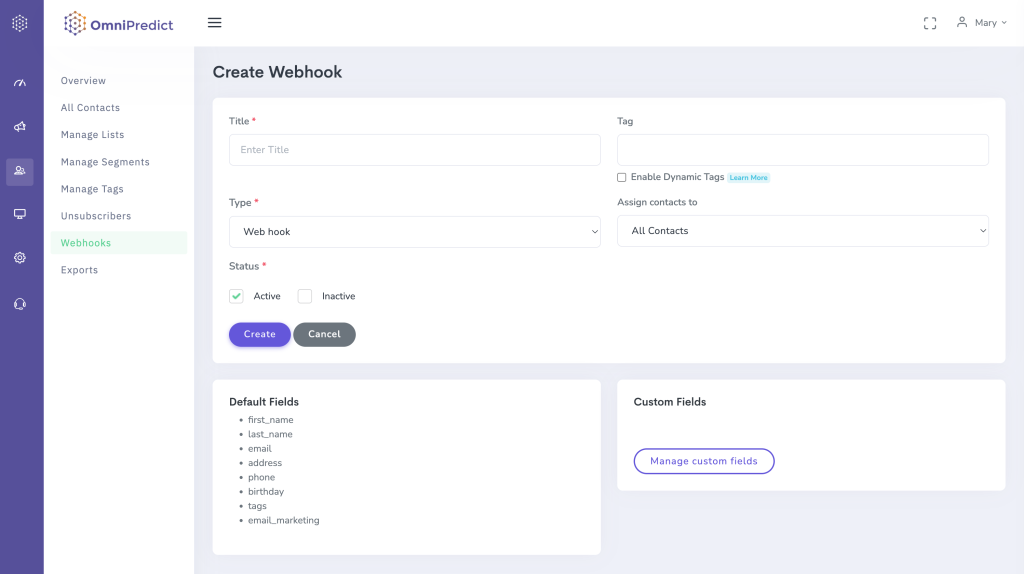Image resolution: width=1024 pixels, height=574 pixels.
Task: Open the monitor icon in sidebar
Action: tap(20, 214)
